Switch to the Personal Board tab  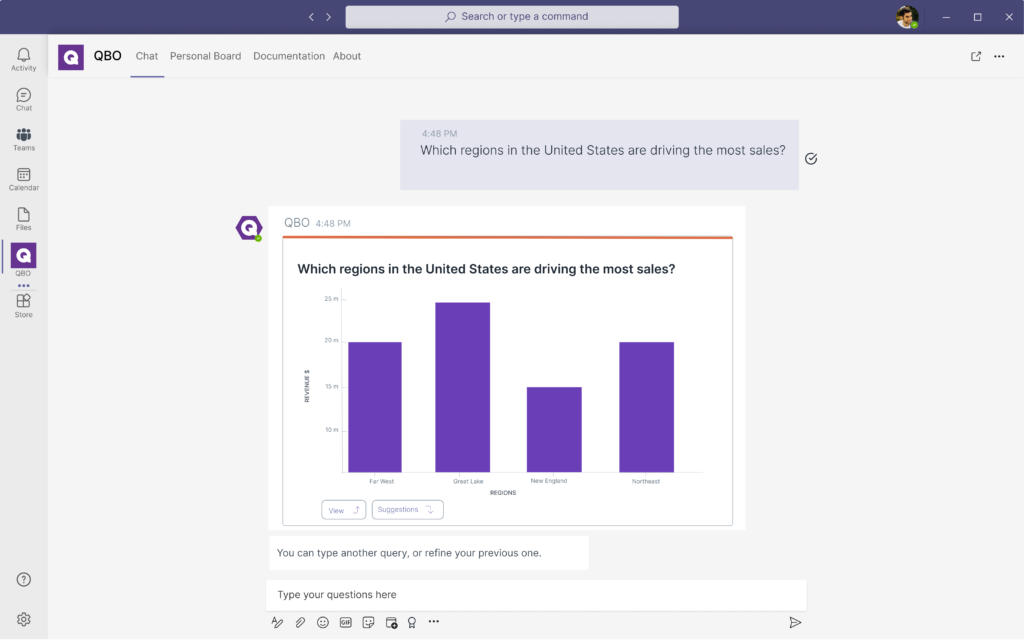(205, 56)
